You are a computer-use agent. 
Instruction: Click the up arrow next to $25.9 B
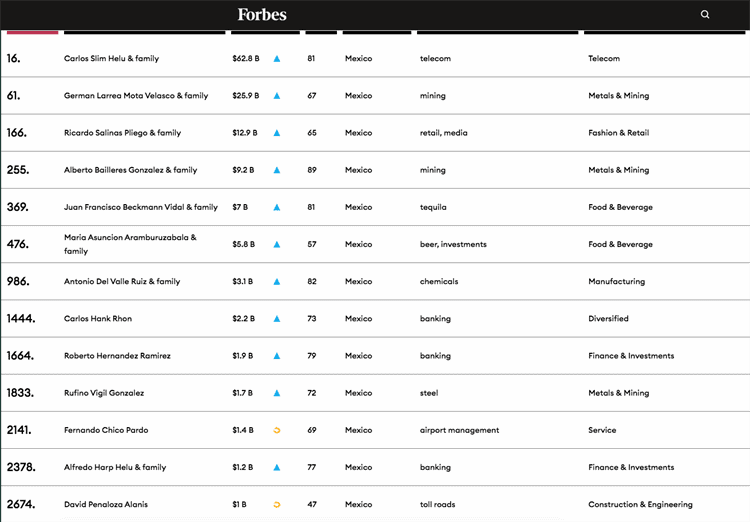277,96
